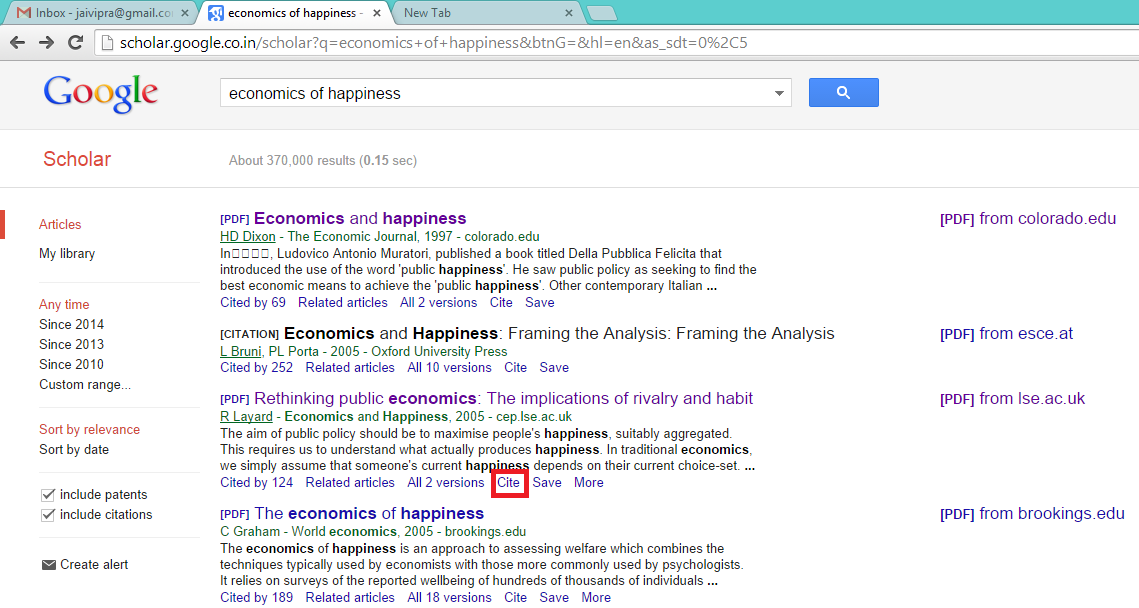Click the address bar URL
Viewport: 1139px width, 608px height.
click(x=434, y=43)
